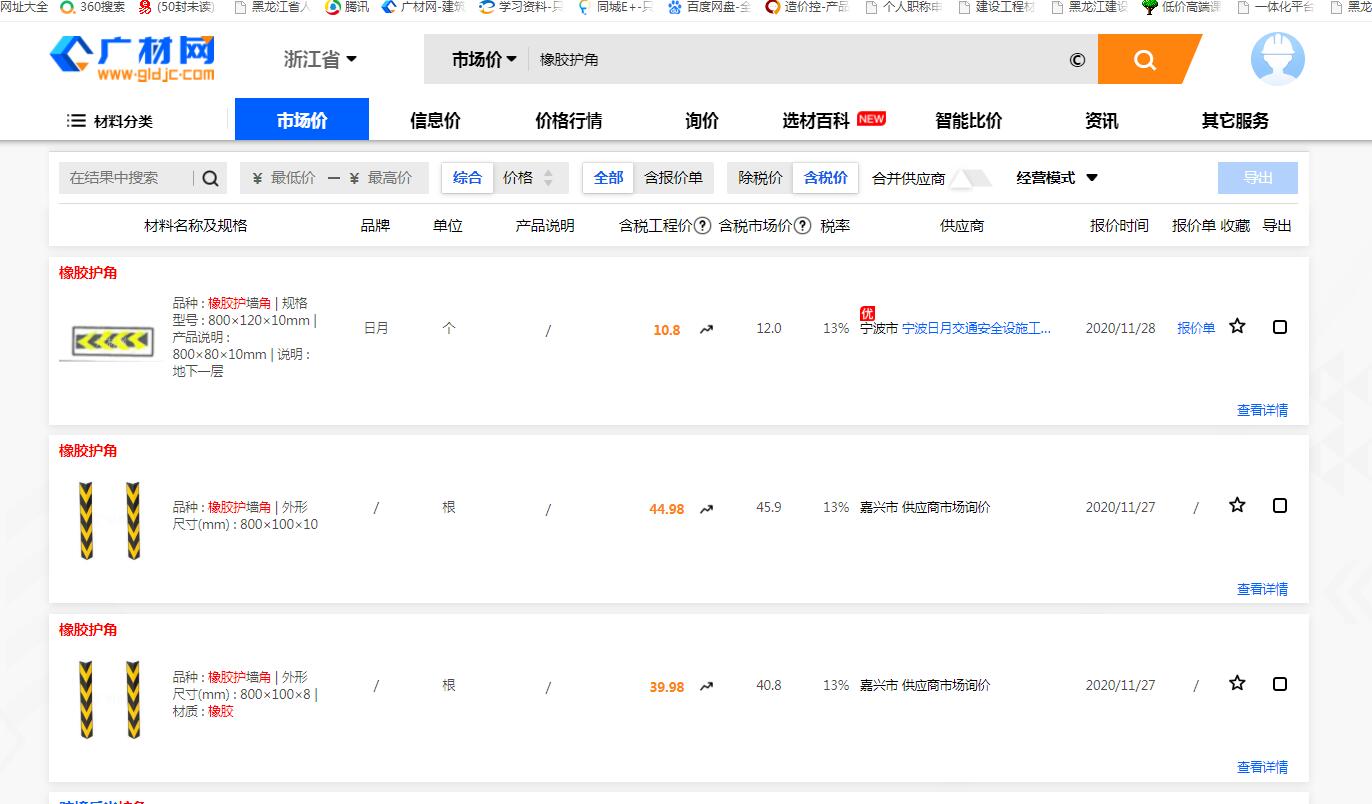View details of the 10.8 item
1372x804 pixels.
(x=1262, y=410)
